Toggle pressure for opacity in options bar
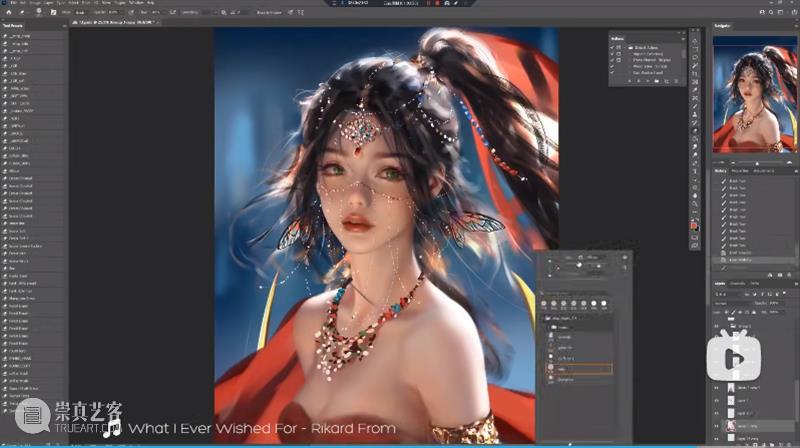 tap(131, 12)
